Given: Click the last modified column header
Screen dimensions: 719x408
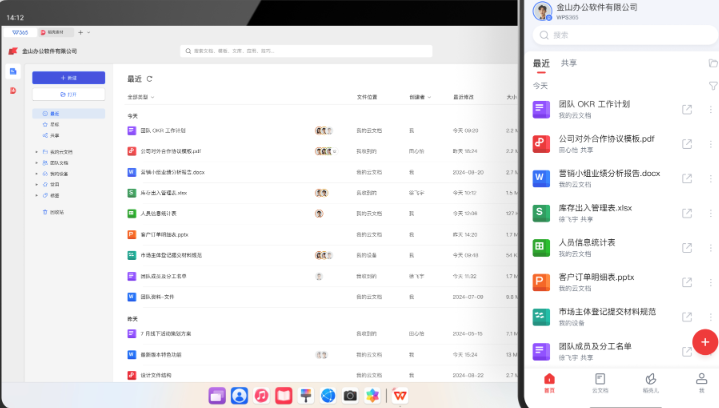Looking at the screenshot, I should click(x=464, y=97).
